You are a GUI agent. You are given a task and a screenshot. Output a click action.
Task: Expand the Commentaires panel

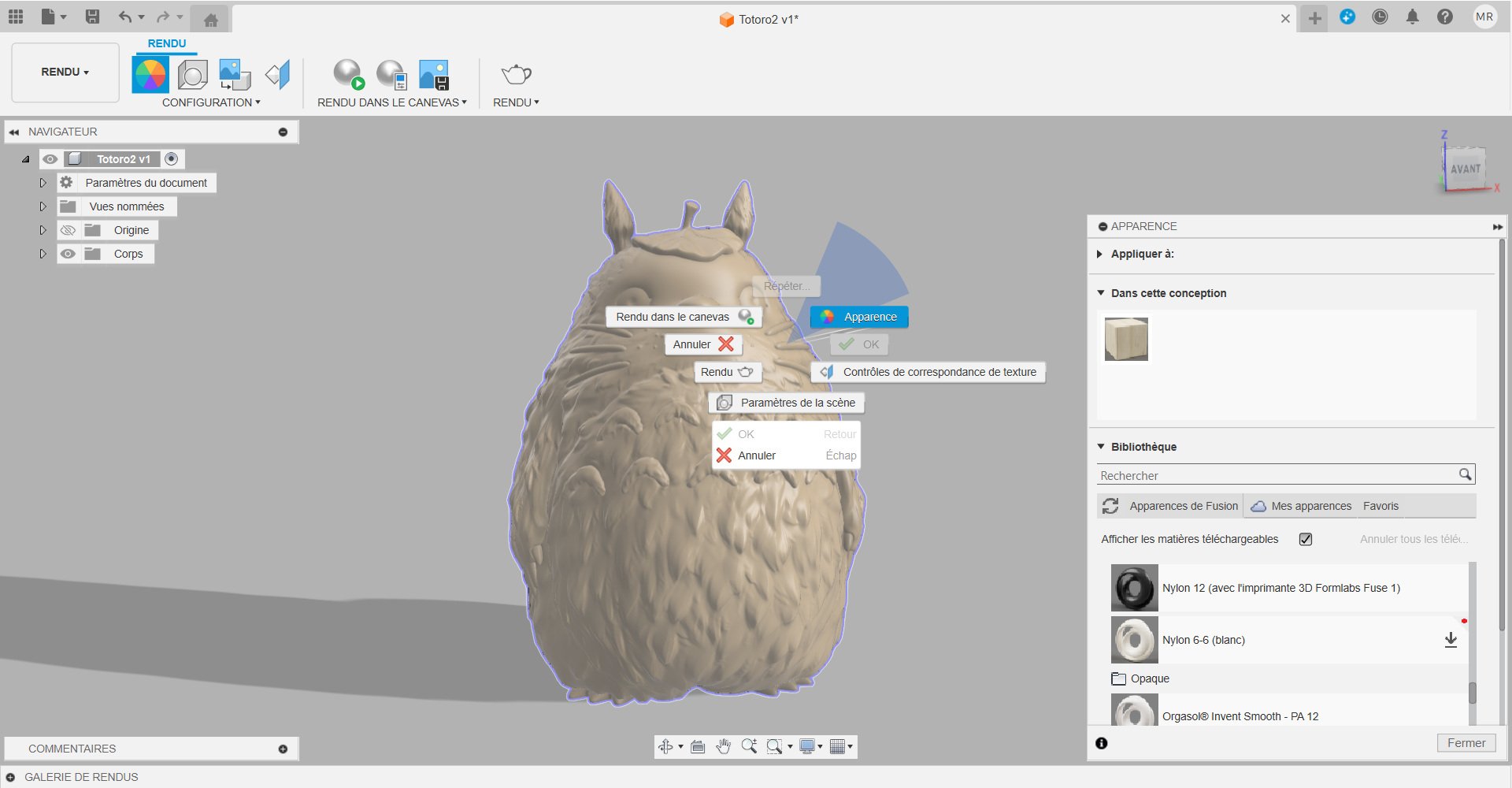tap(283, 749)
